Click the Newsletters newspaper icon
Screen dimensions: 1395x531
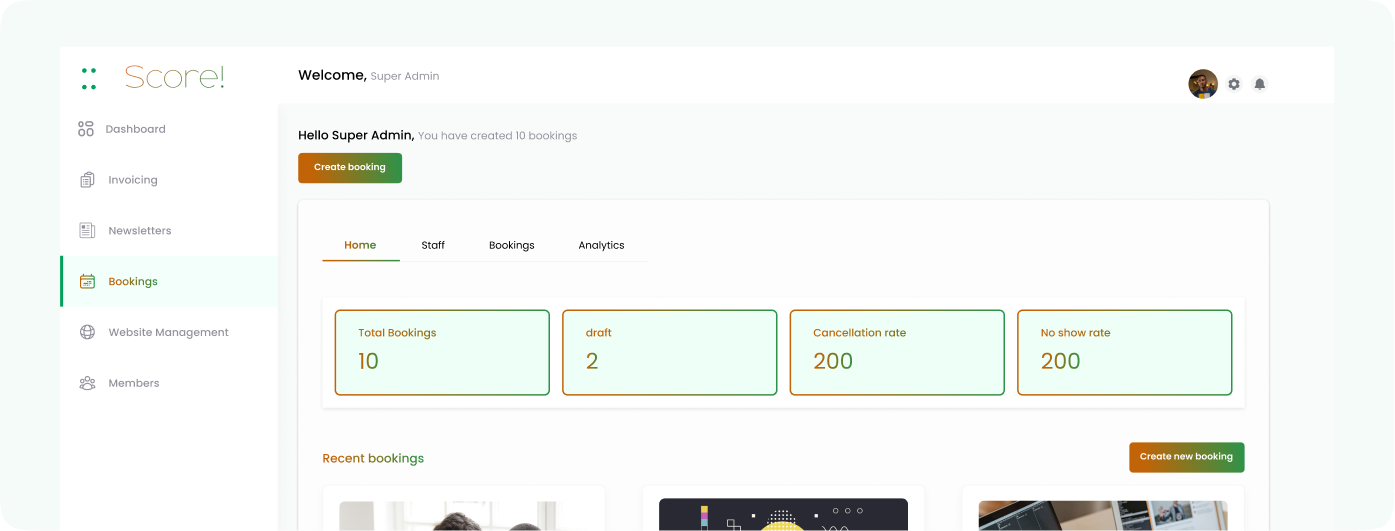87,231
